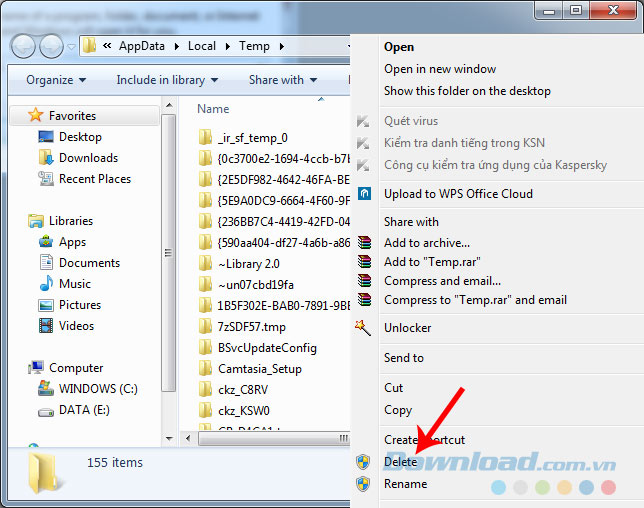Click the Favorites star icon
The width and height of the screenshot is (644, 508).
tap(36, 115)
